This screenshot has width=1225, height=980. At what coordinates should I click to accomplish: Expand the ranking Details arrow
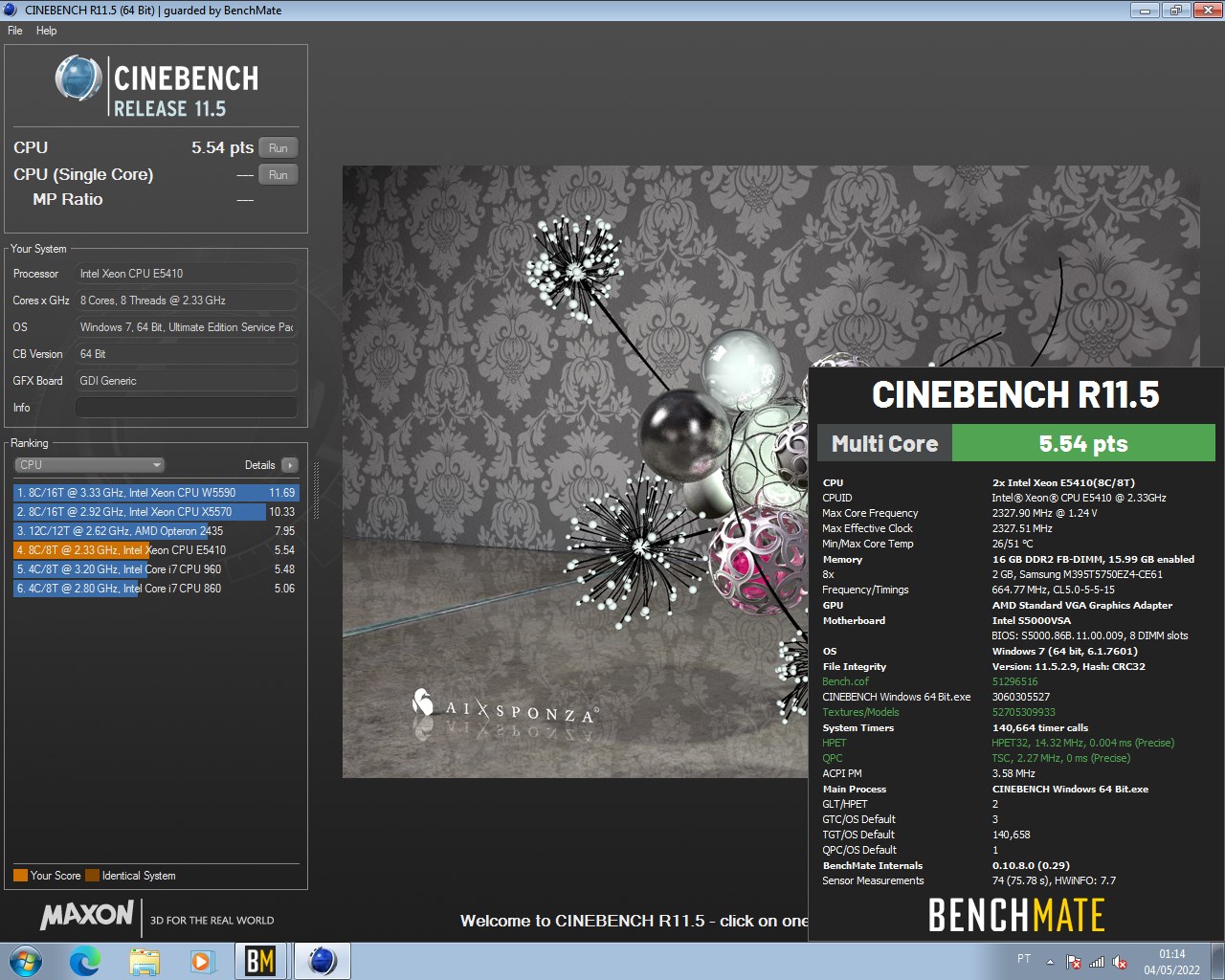pos(290,465)
